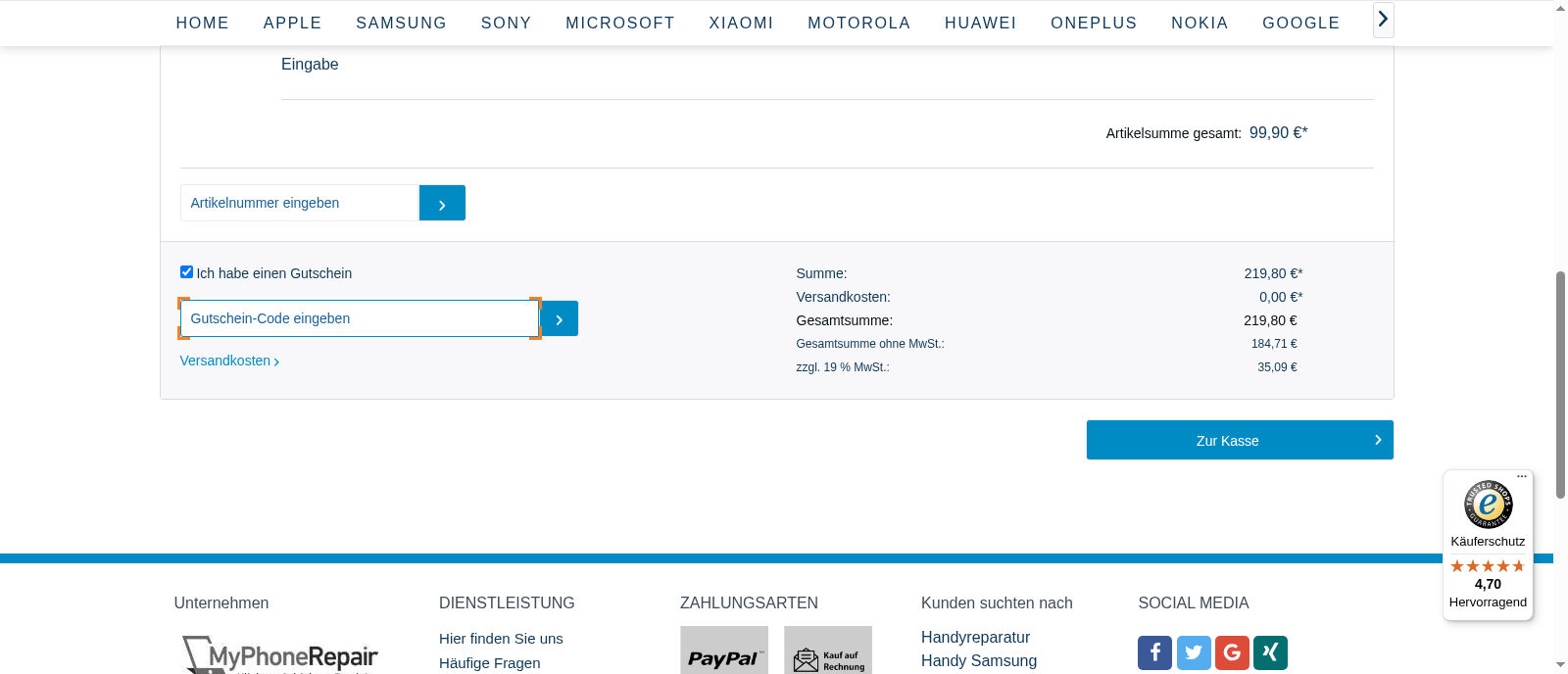Uncheck 'Ich habe einen Gutschein' checkbox
Viewport: 1568px width, 674px height.
[186, 272]
